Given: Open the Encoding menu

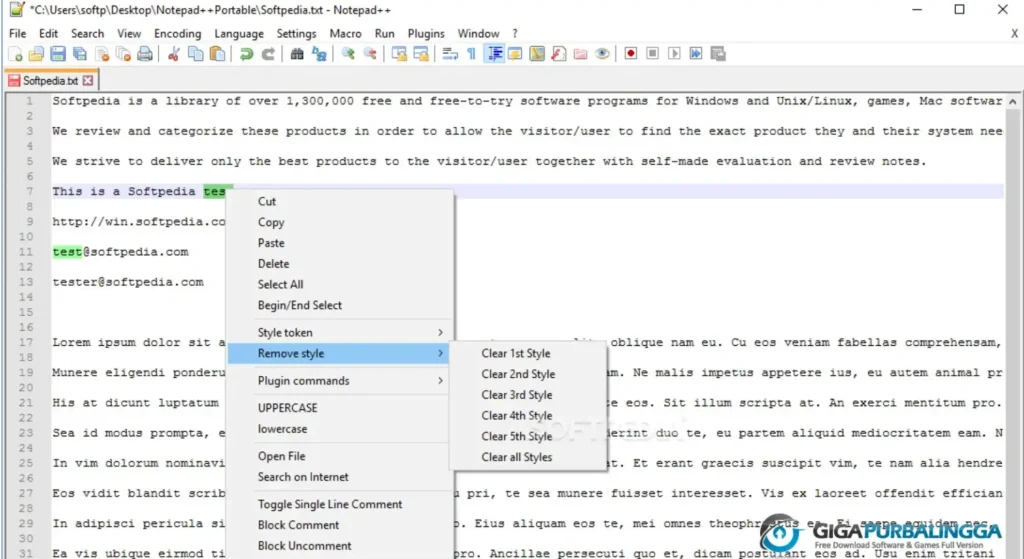Looking at the screenshot, I should [178, 33].
